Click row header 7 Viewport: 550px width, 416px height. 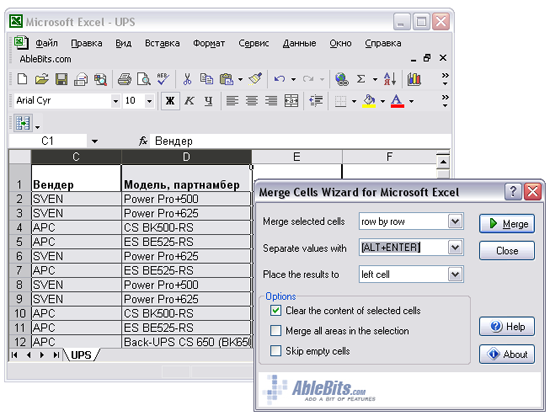point(20,270)
